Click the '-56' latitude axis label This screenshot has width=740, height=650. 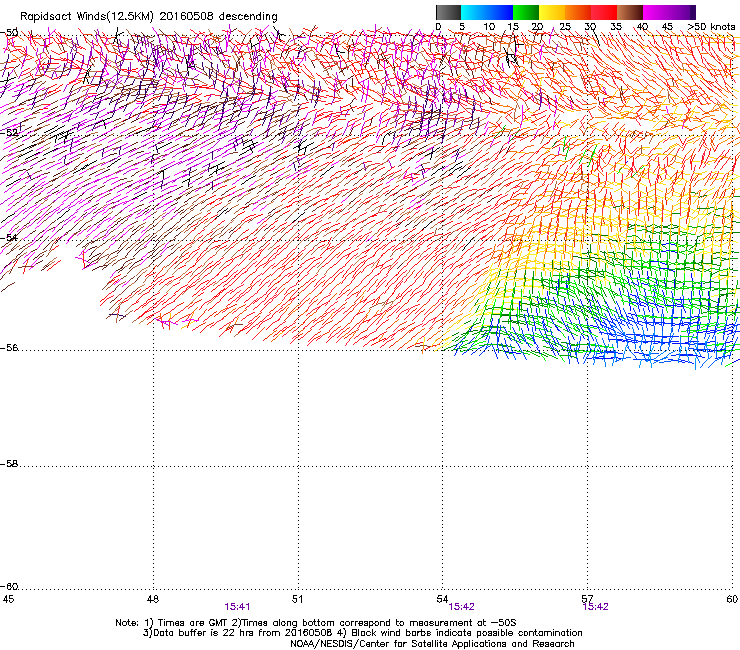[9, 348]
